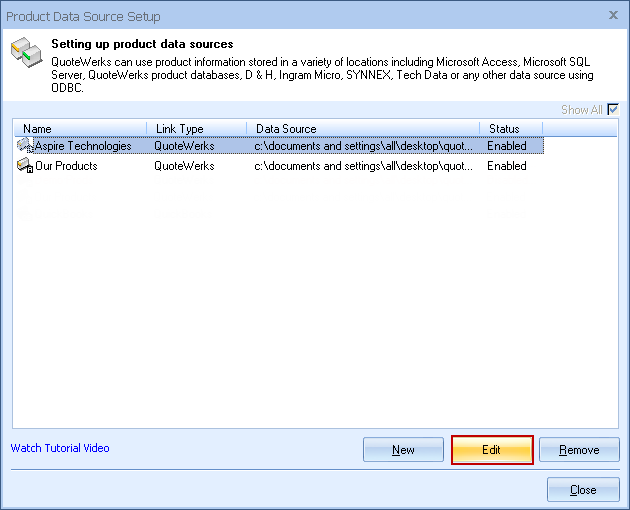Click the product data sources header icon

point(26,56)
